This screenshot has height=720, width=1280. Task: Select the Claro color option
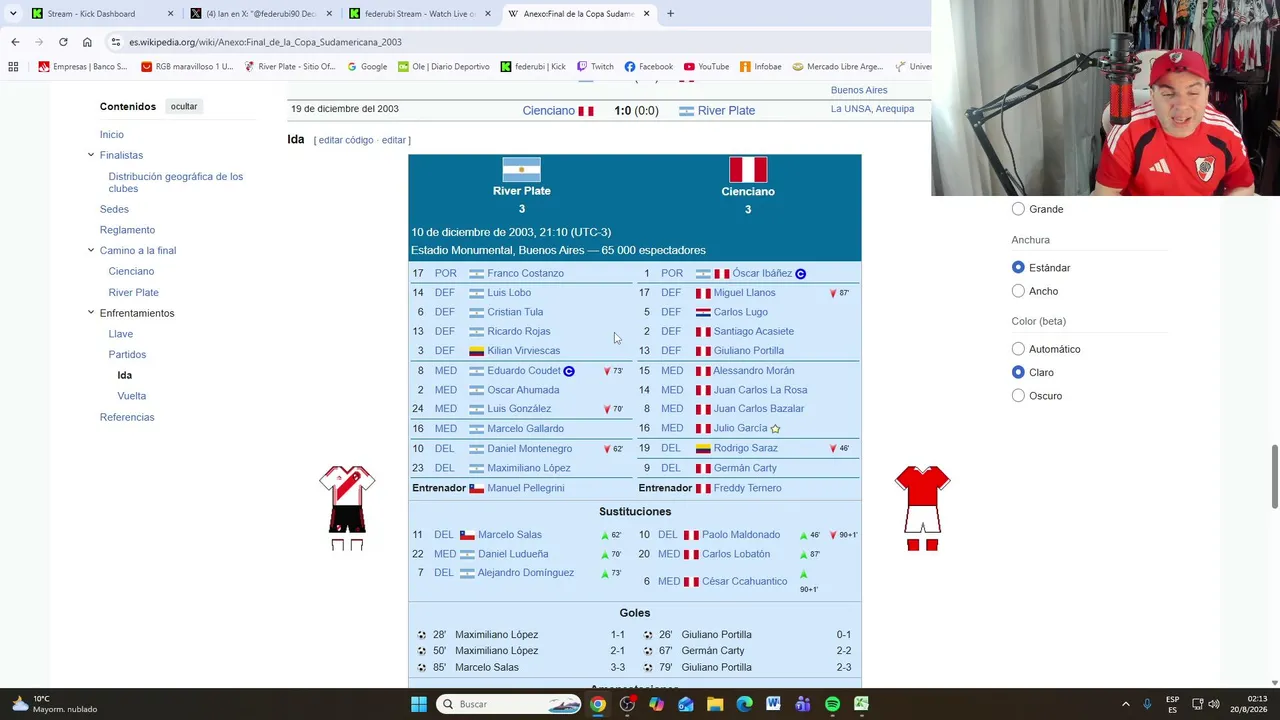(1018, 372)
